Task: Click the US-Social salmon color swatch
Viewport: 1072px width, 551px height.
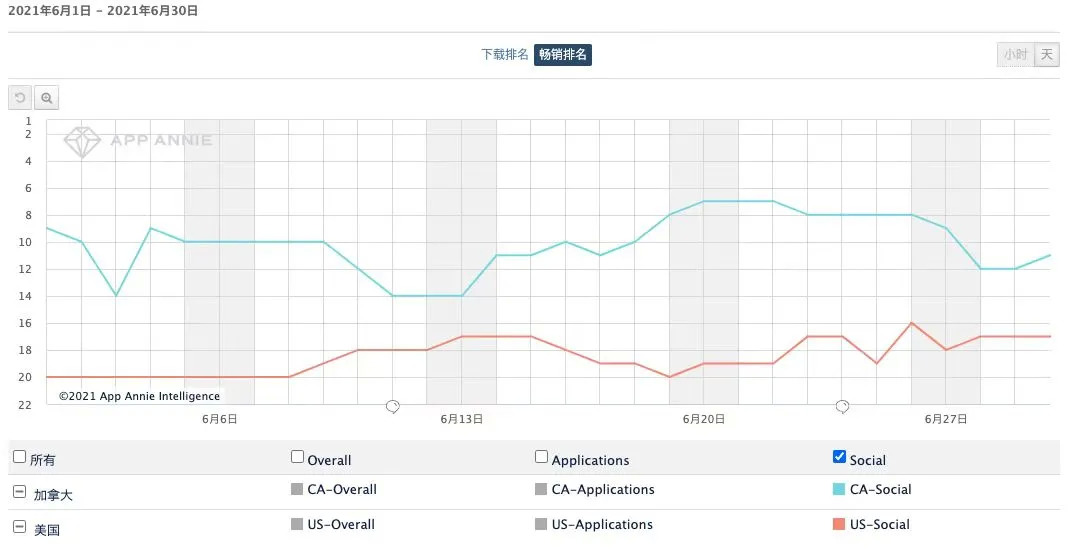Action: [839, 524]
